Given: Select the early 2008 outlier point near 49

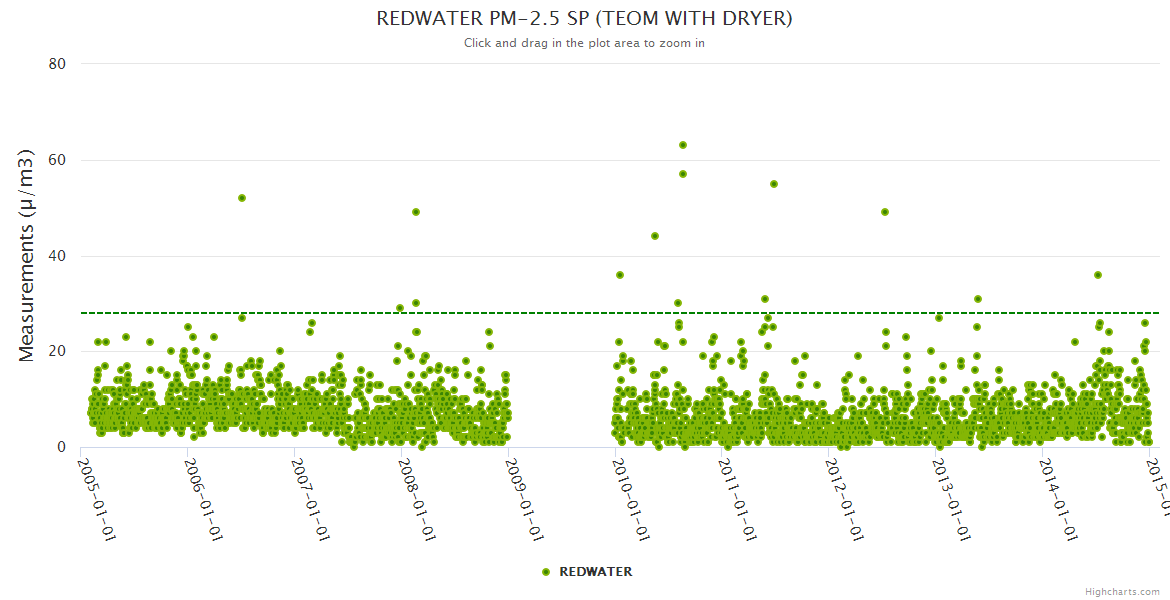Looking at the screenshot, I should [x=416, y=212].
